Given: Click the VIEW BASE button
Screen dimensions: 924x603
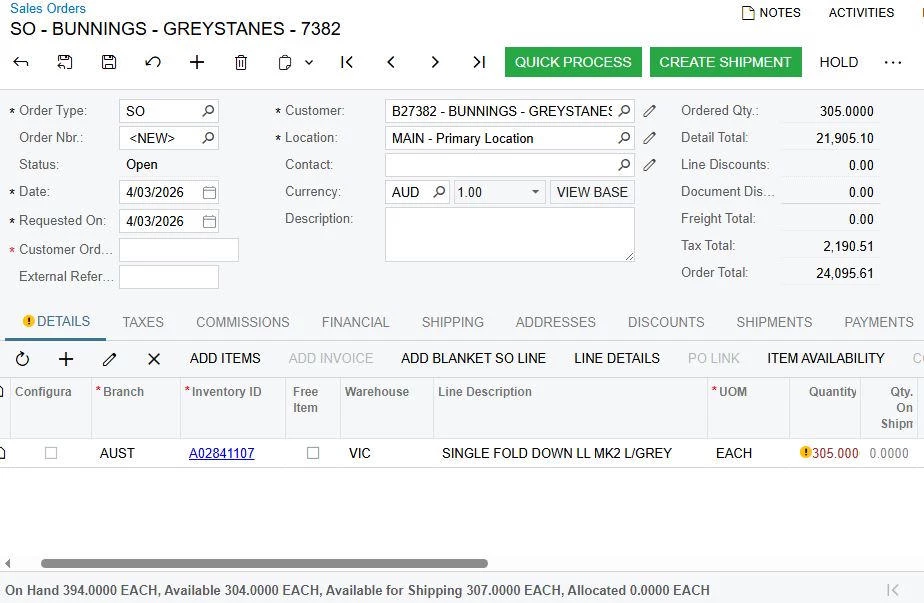Looking at the screenshot, I should click(x=592, y=192).
